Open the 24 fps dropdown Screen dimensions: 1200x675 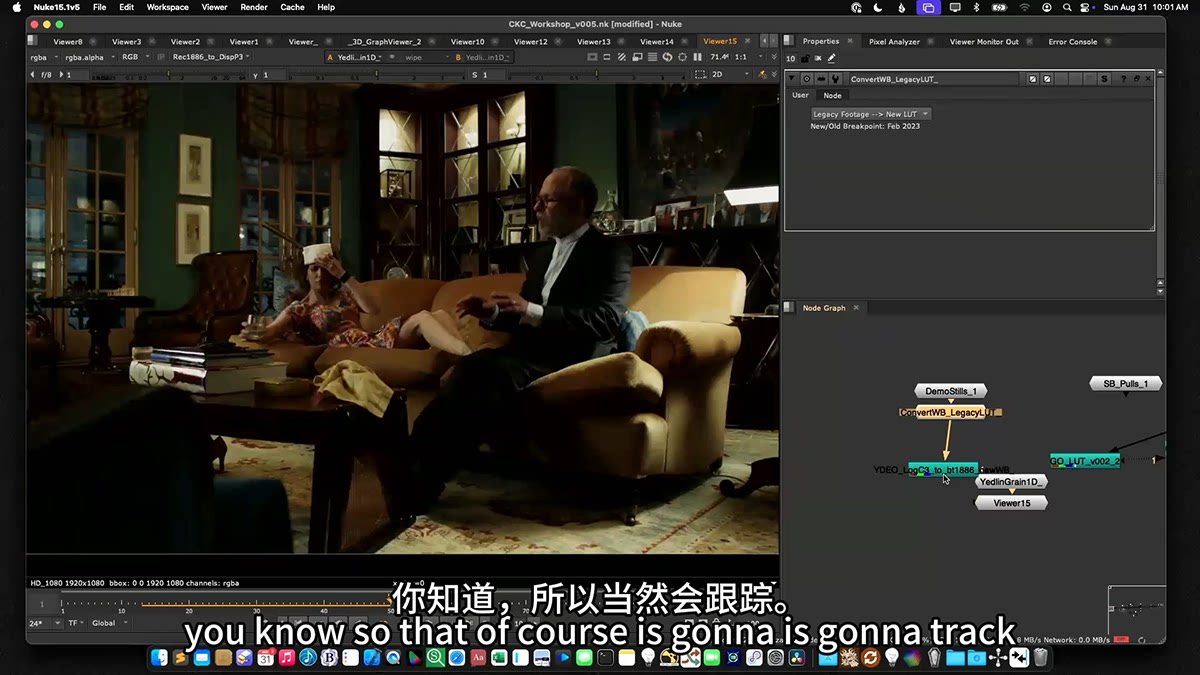coord(44,623)
